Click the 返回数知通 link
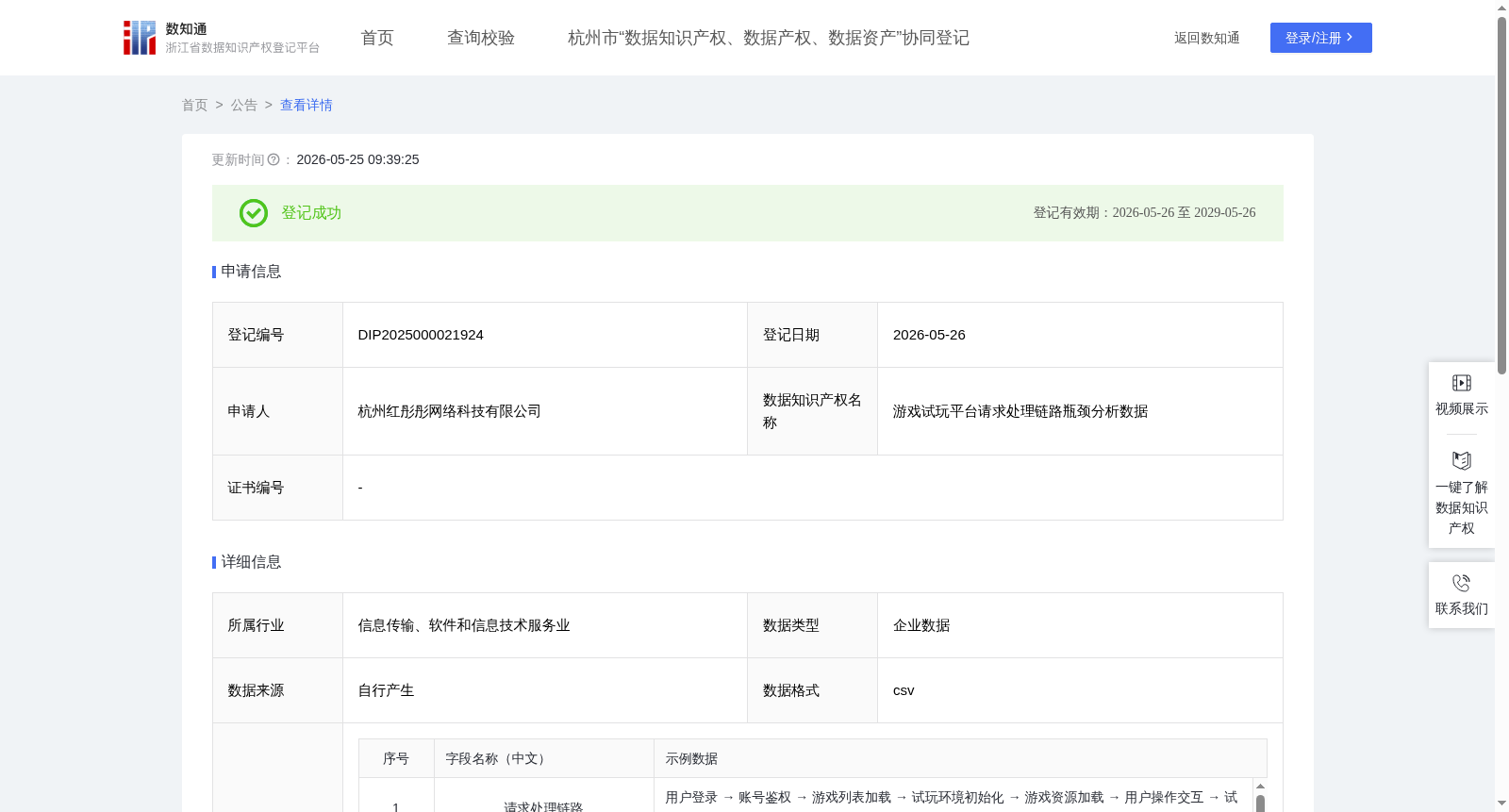The width and height of the screenshot is (1509, 812). pyautogui.click(x=1206, y=39)
